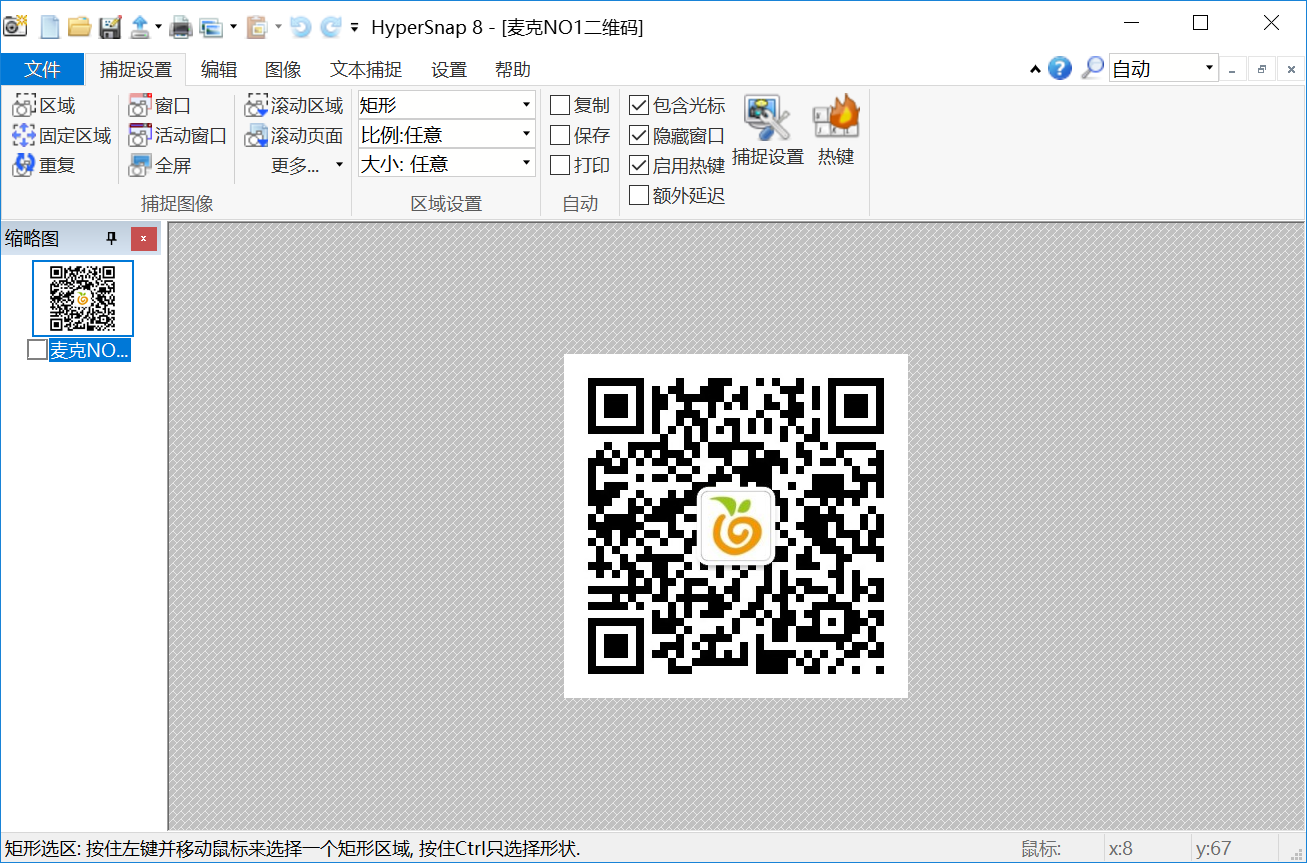Redo the action with the redo arrow
This screenshot has height=863, width=1307.
(x=331, y=27)
